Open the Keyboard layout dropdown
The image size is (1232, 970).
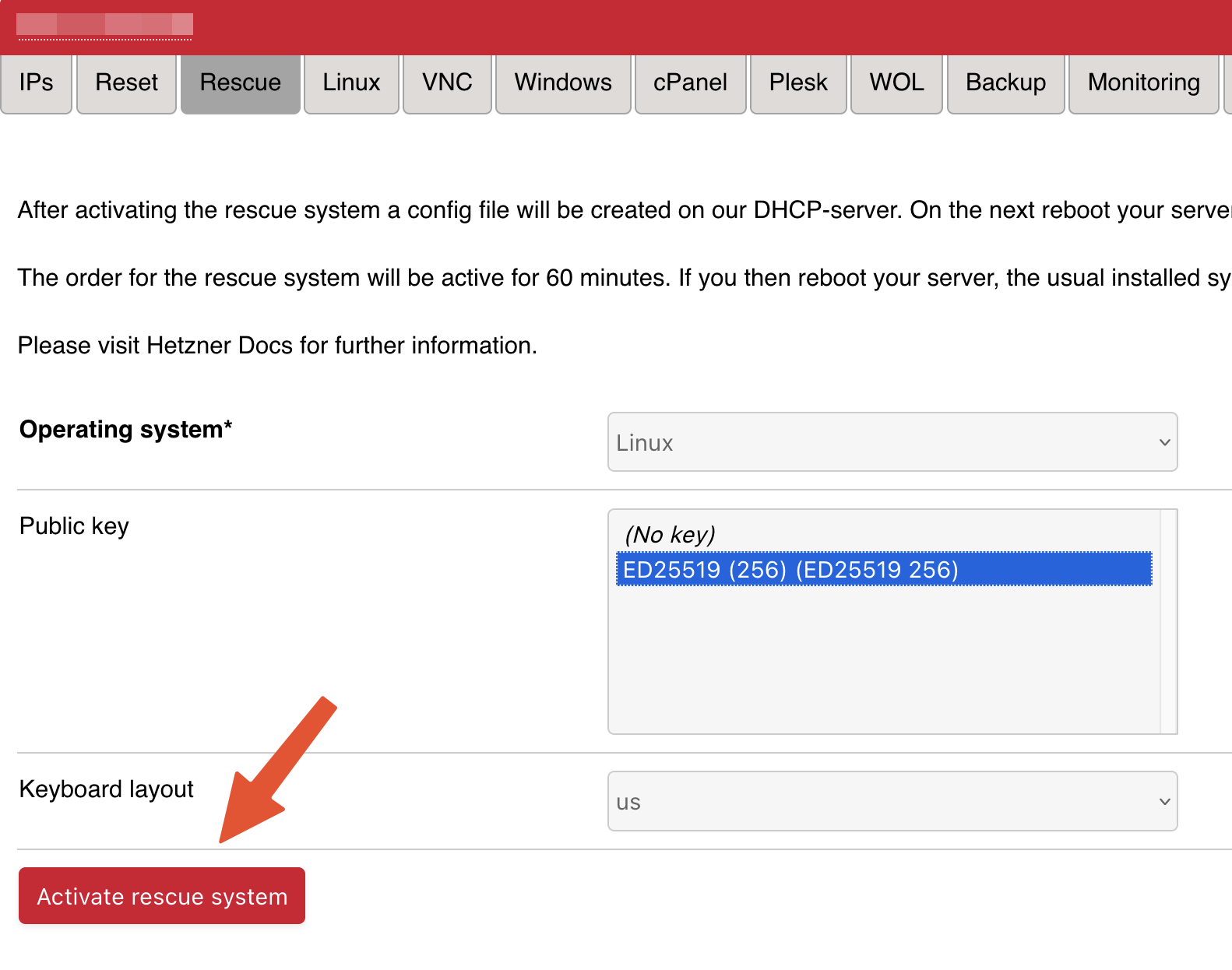(x=892, y=801)
